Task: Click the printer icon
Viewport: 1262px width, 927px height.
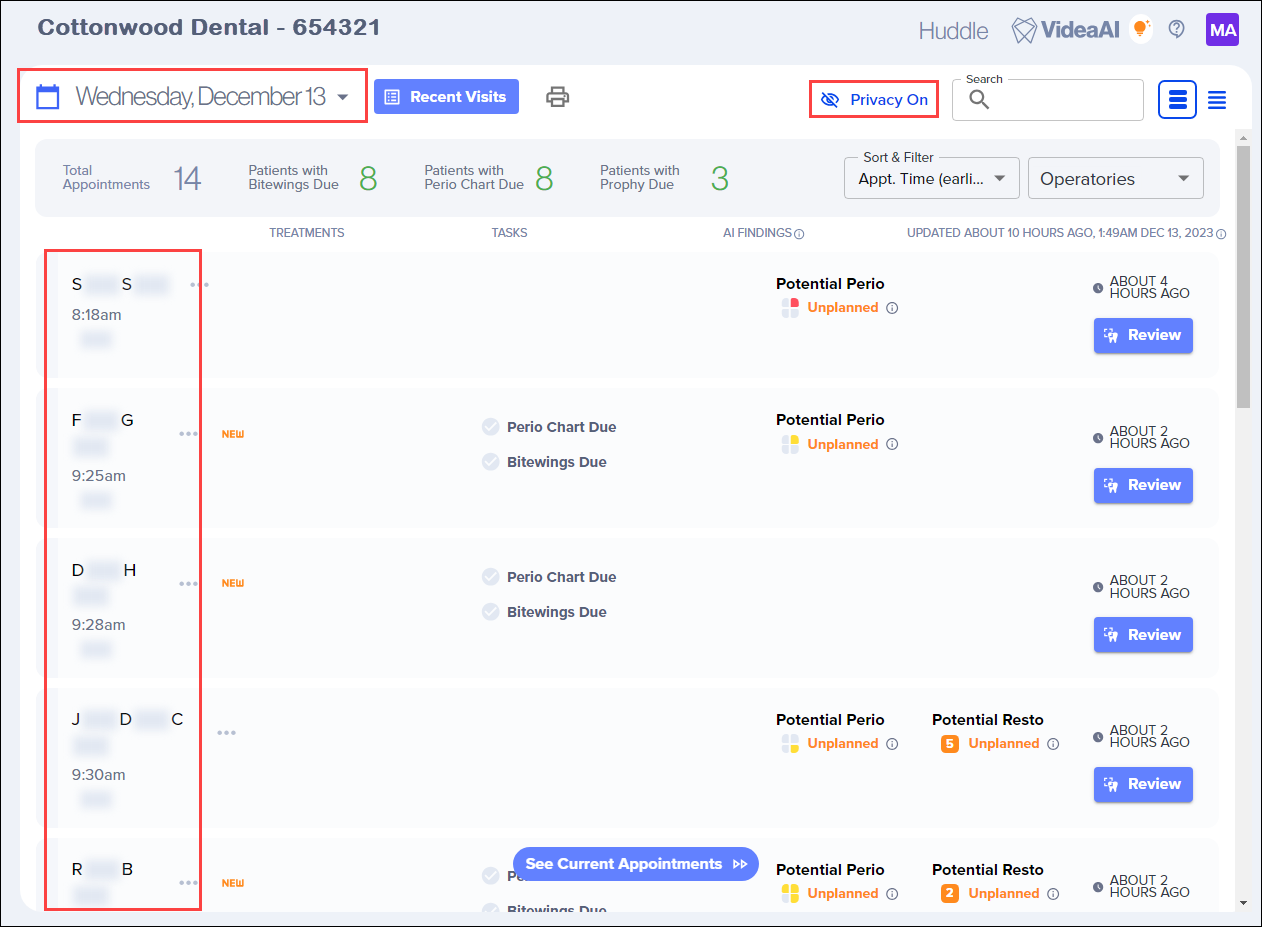Action: pos(557,97)
